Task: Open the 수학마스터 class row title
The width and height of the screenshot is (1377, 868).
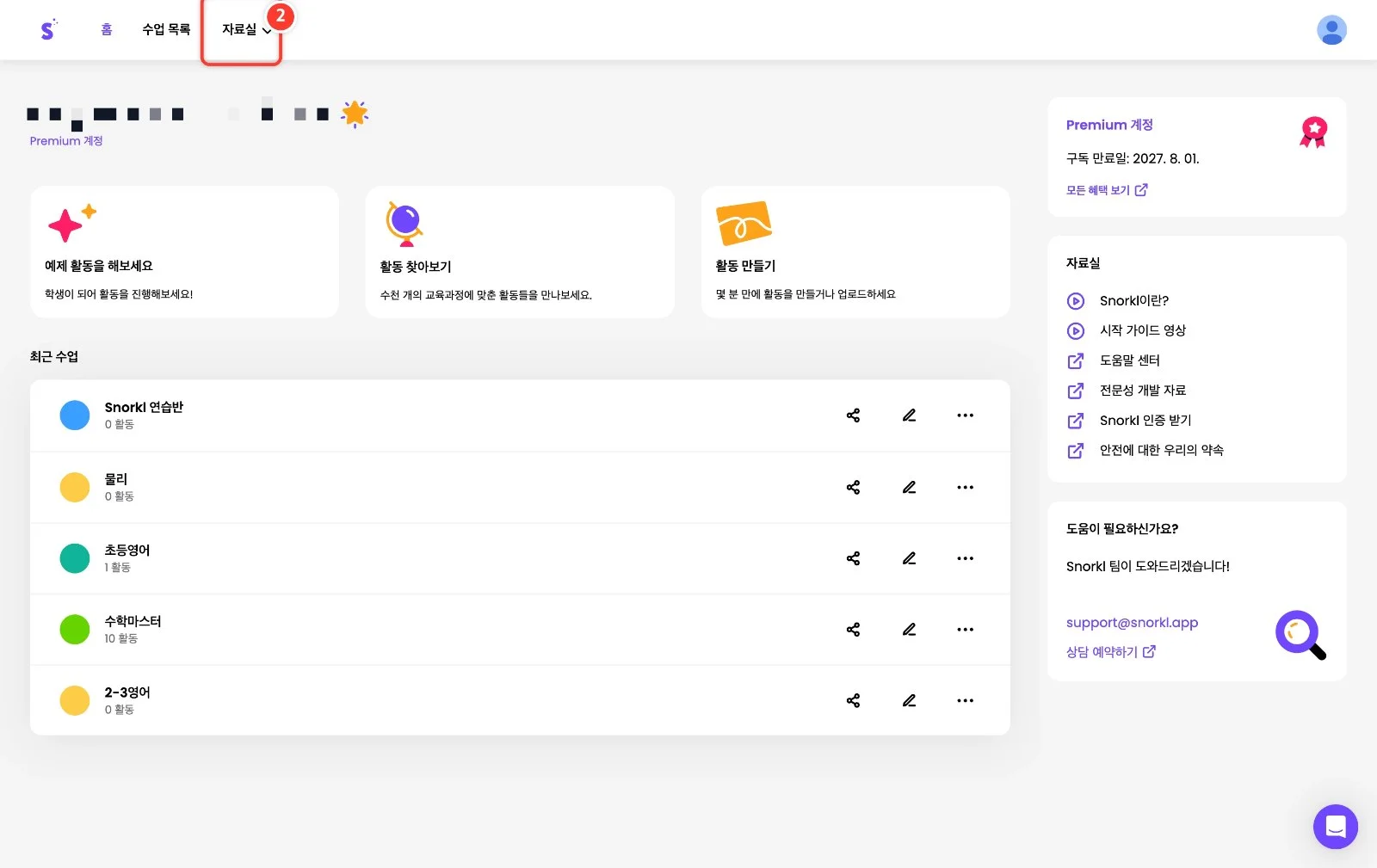Action: pos(133,621)
